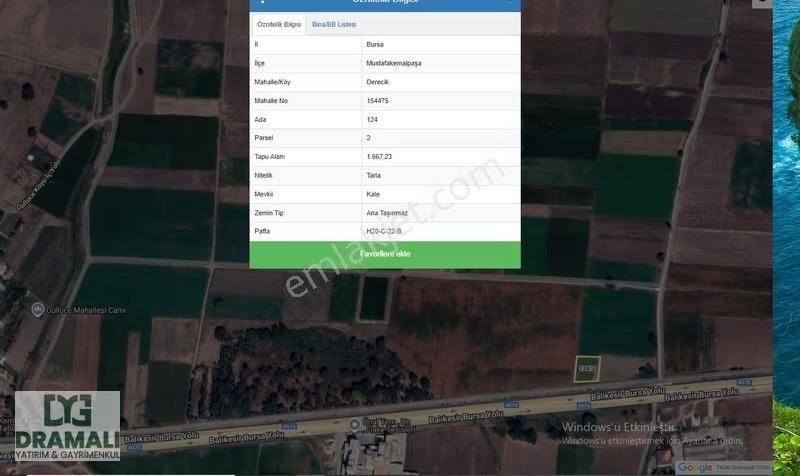Click the Tapu Alanı value 1.667,23
Viewport: 800px width, 476px height.
[379, 157]
